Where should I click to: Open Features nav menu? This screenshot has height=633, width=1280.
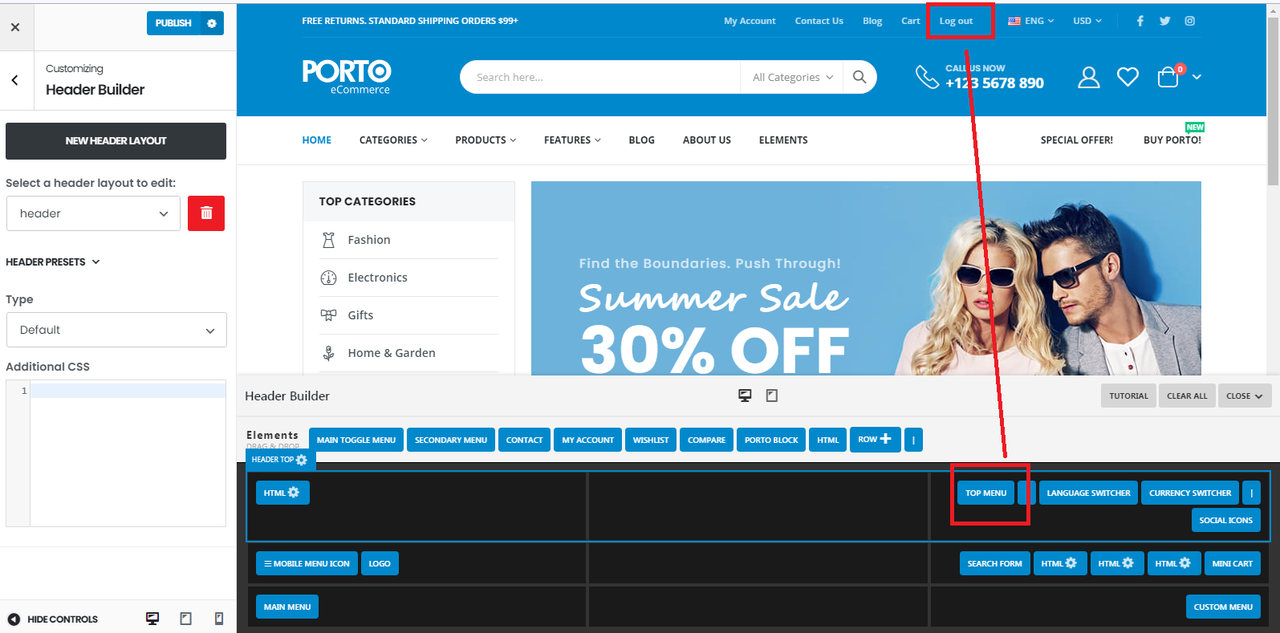point(572,140)
